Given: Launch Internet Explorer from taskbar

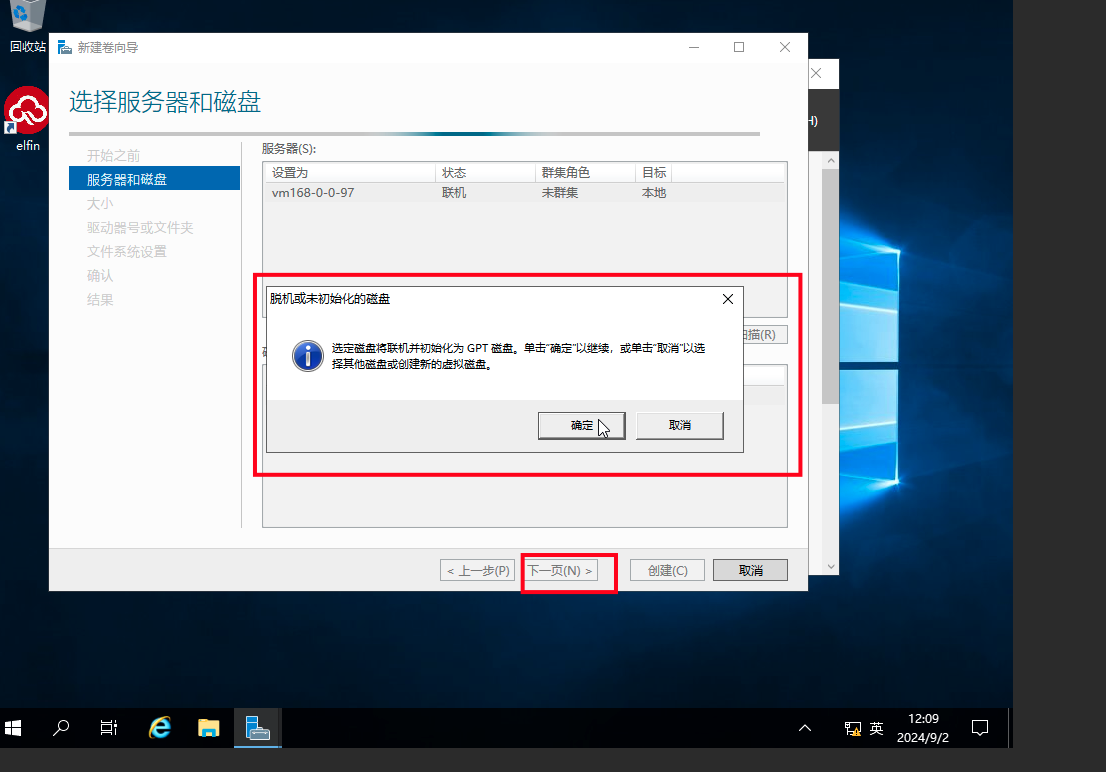Looking at the screenshot, I should click(x=160, y=728).
